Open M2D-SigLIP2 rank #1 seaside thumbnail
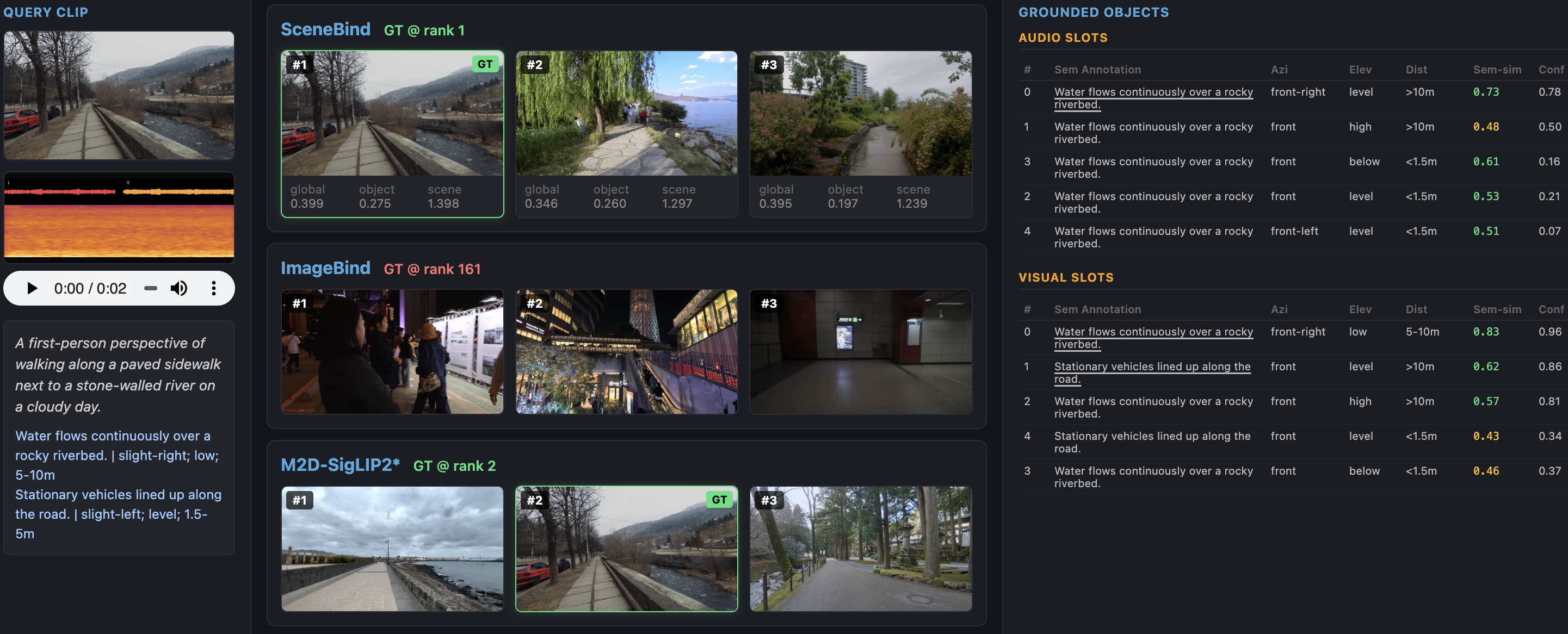1568x634 pixels. tap(393, 548)
